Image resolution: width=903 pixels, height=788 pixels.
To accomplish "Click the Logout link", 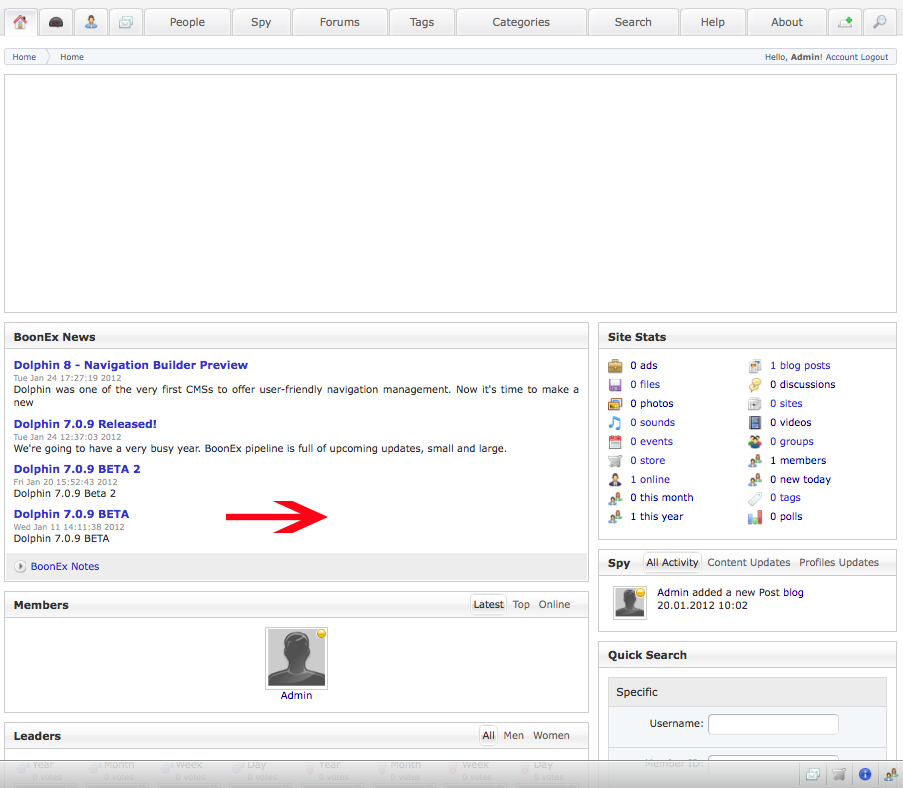I will 874,57.
